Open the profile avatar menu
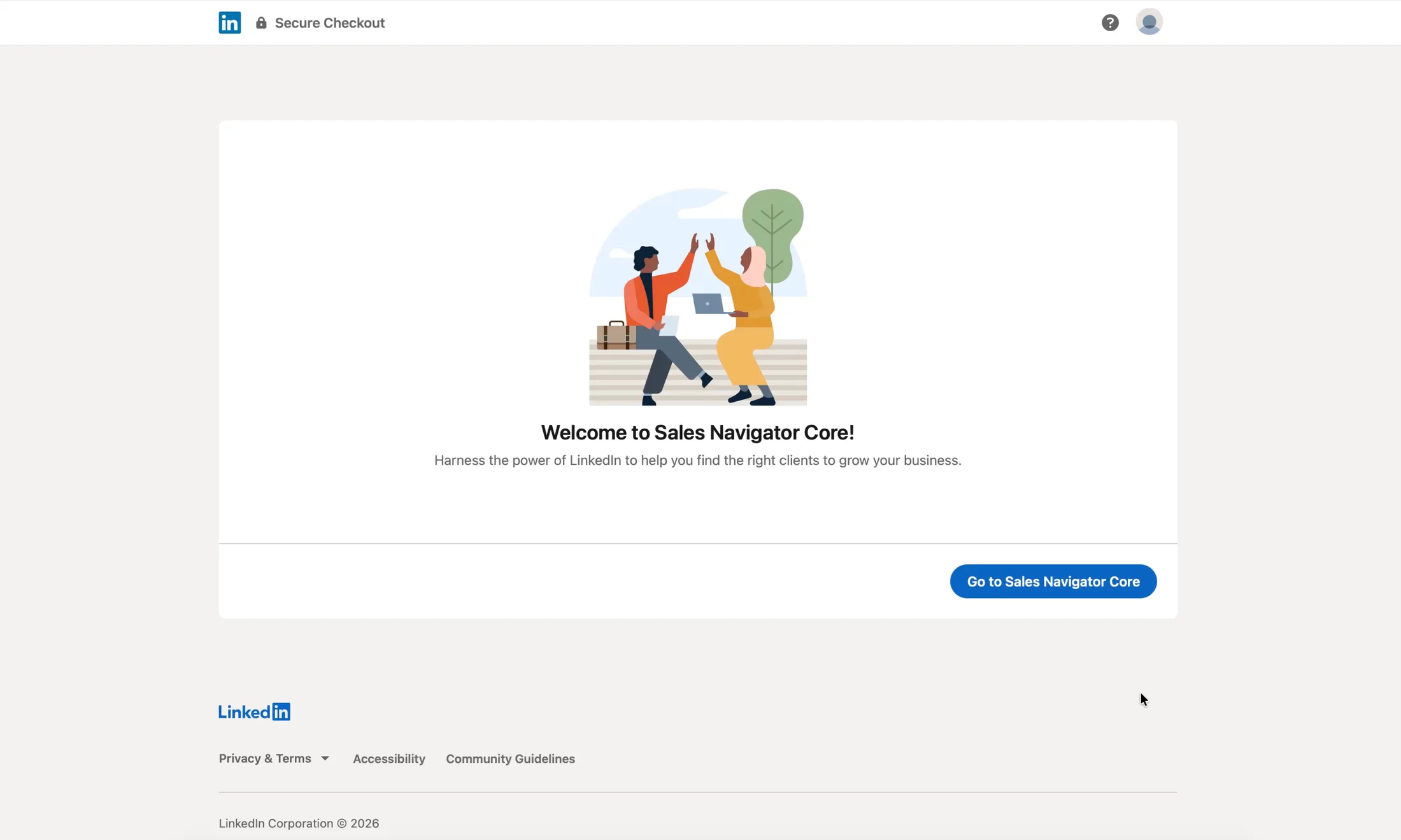 [x=1149, y=22]
